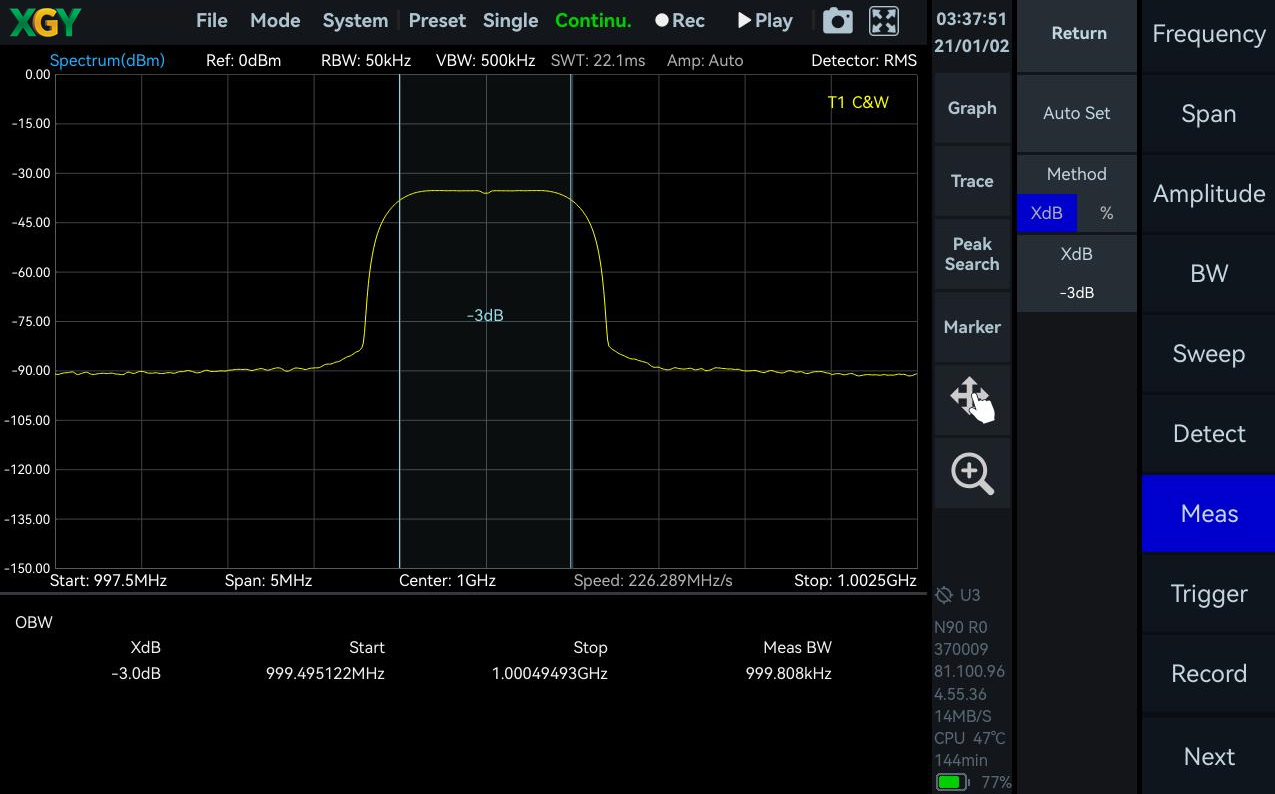Open the Mode menu
Viewport: 1275px width, 794px height.
[275, 21]
